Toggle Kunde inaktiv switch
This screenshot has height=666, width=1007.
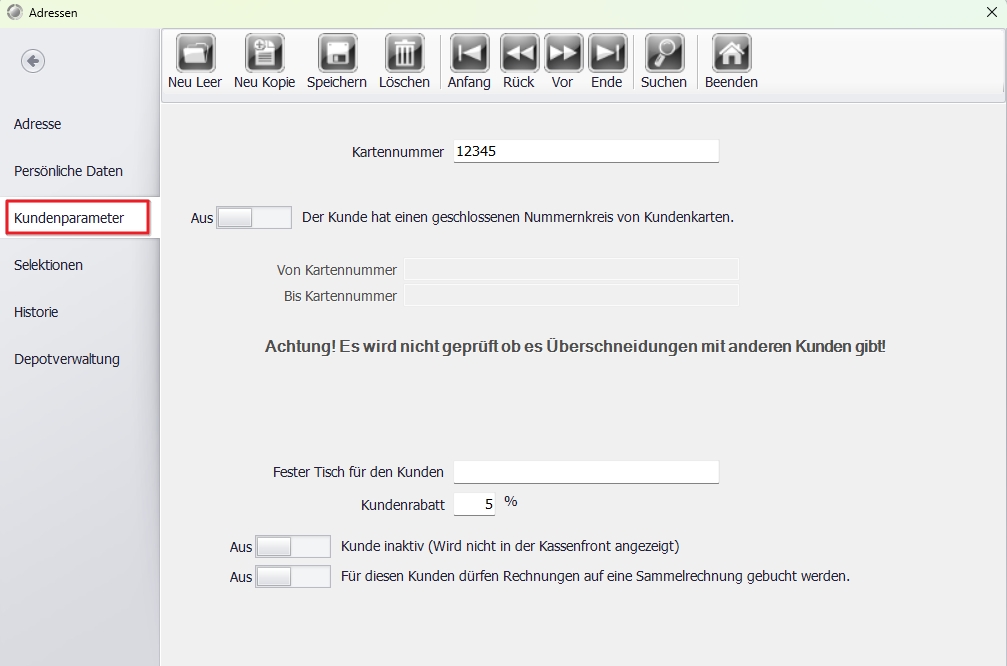[293, 547]
